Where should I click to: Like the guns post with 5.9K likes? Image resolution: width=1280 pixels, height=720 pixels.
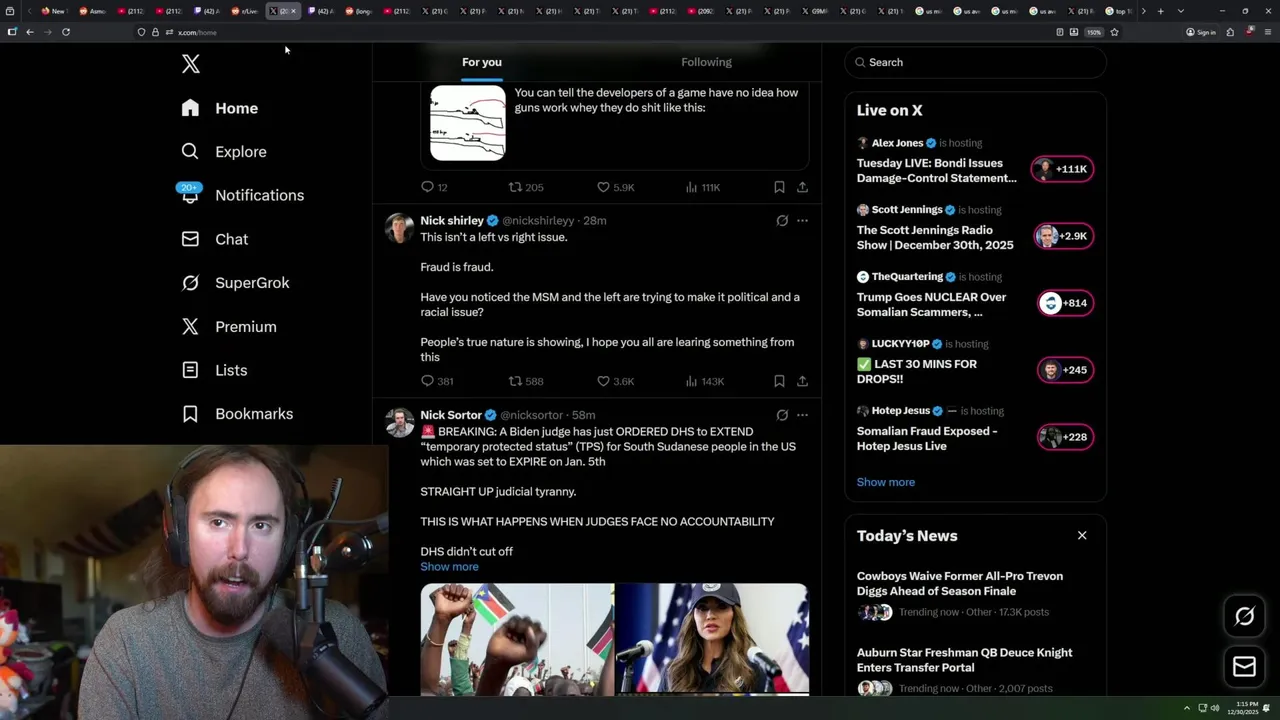615,187
